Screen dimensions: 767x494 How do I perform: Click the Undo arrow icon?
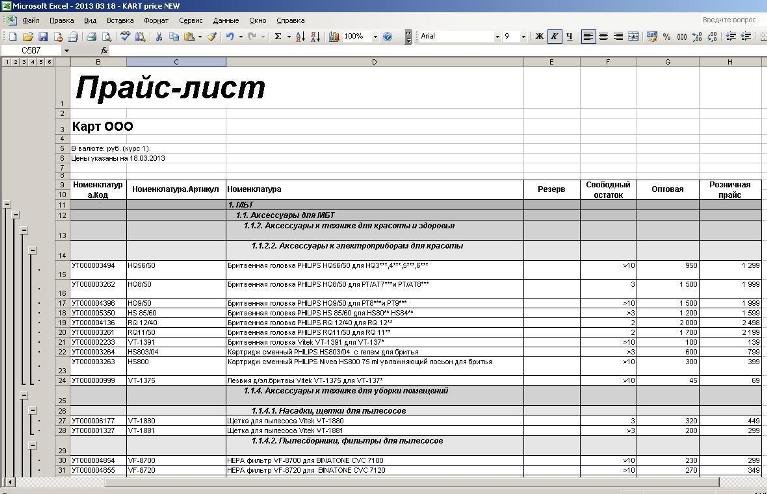point(229,37)
